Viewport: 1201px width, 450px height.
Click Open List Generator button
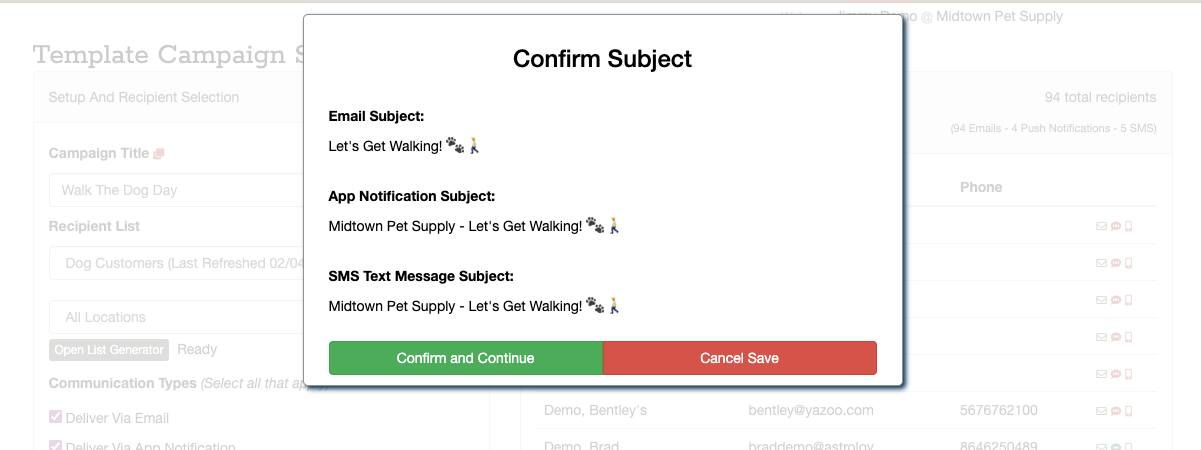tap(109, 350)
